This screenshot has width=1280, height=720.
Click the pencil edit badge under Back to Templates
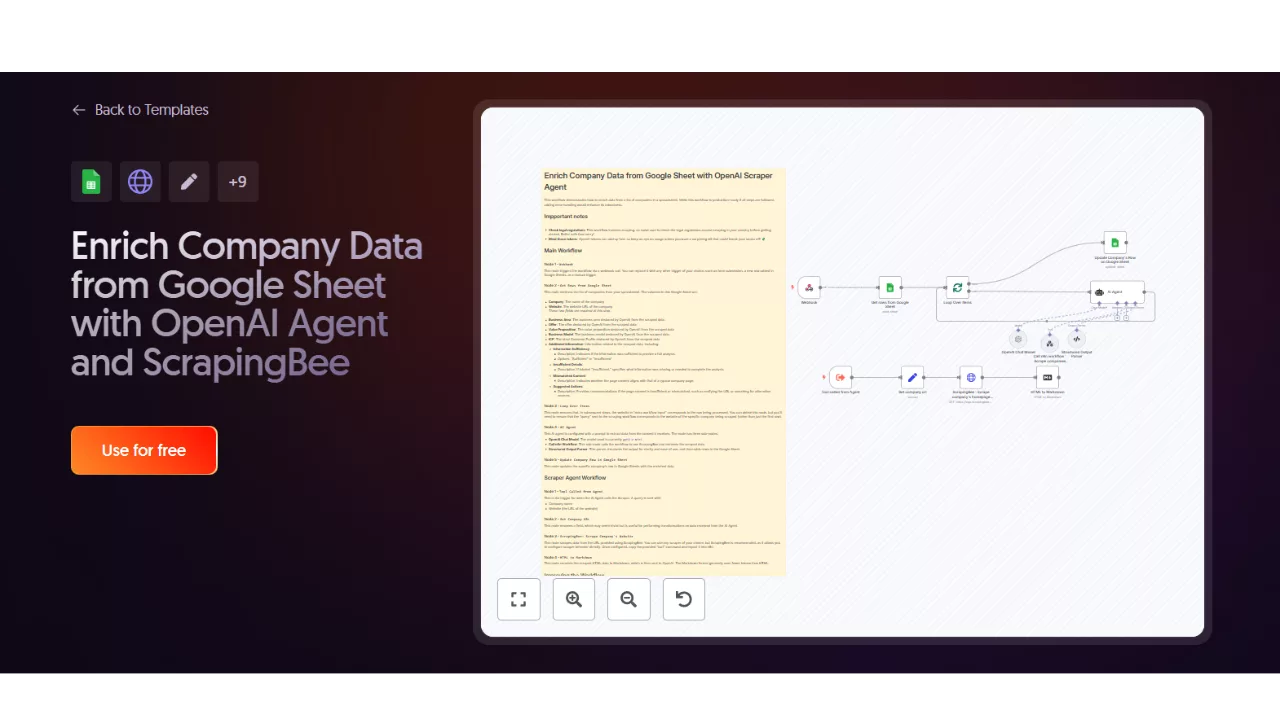pos(189,182)
